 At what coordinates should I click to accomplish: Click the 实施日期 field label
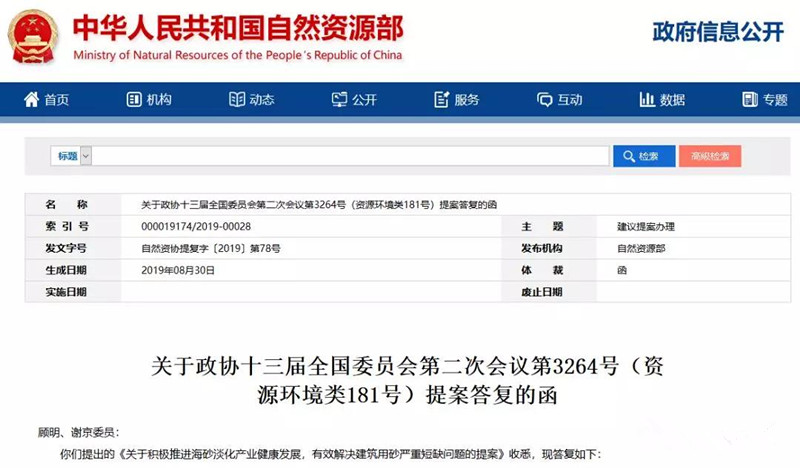coord(66,292)
